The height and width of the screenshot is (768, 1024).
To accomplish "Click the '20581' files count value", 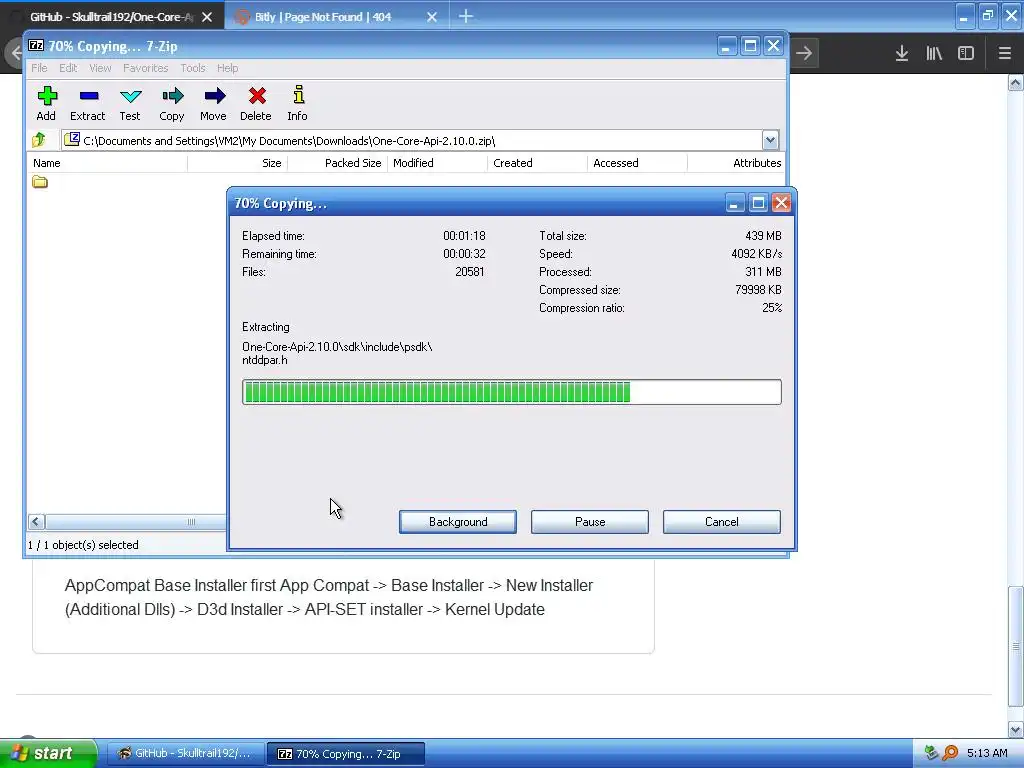I will pos(470,272).
